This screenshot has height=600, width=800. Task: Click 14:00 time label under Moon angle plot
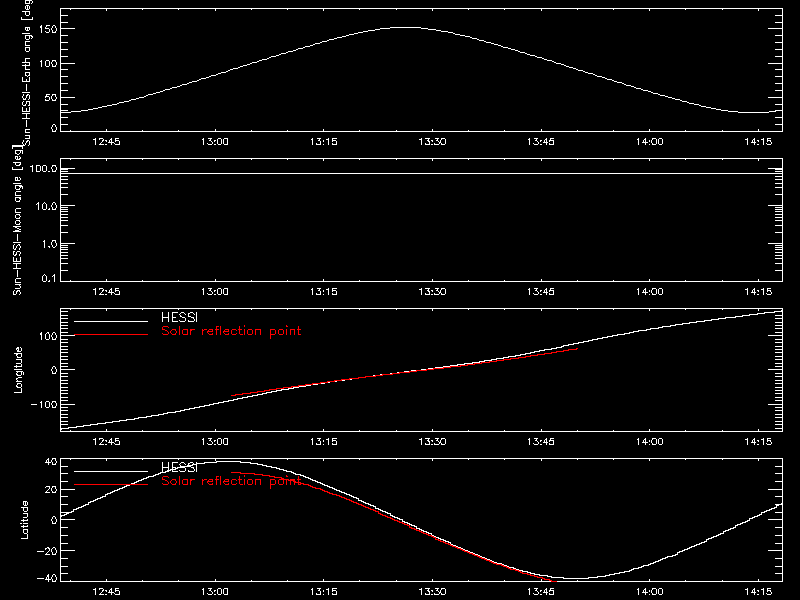(649, 291)
